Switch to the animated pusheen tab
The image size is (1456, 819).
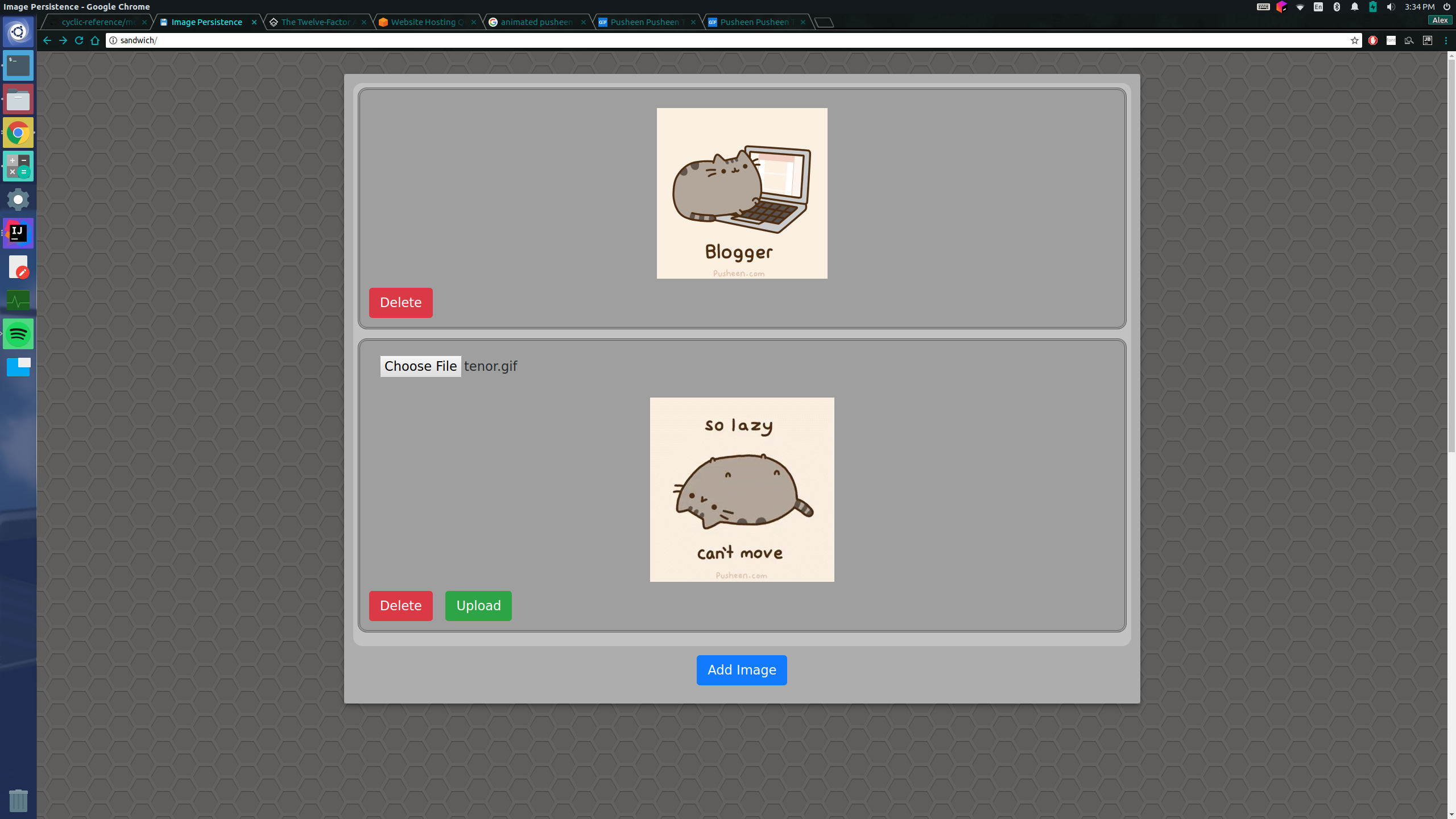tap(536, 22)
